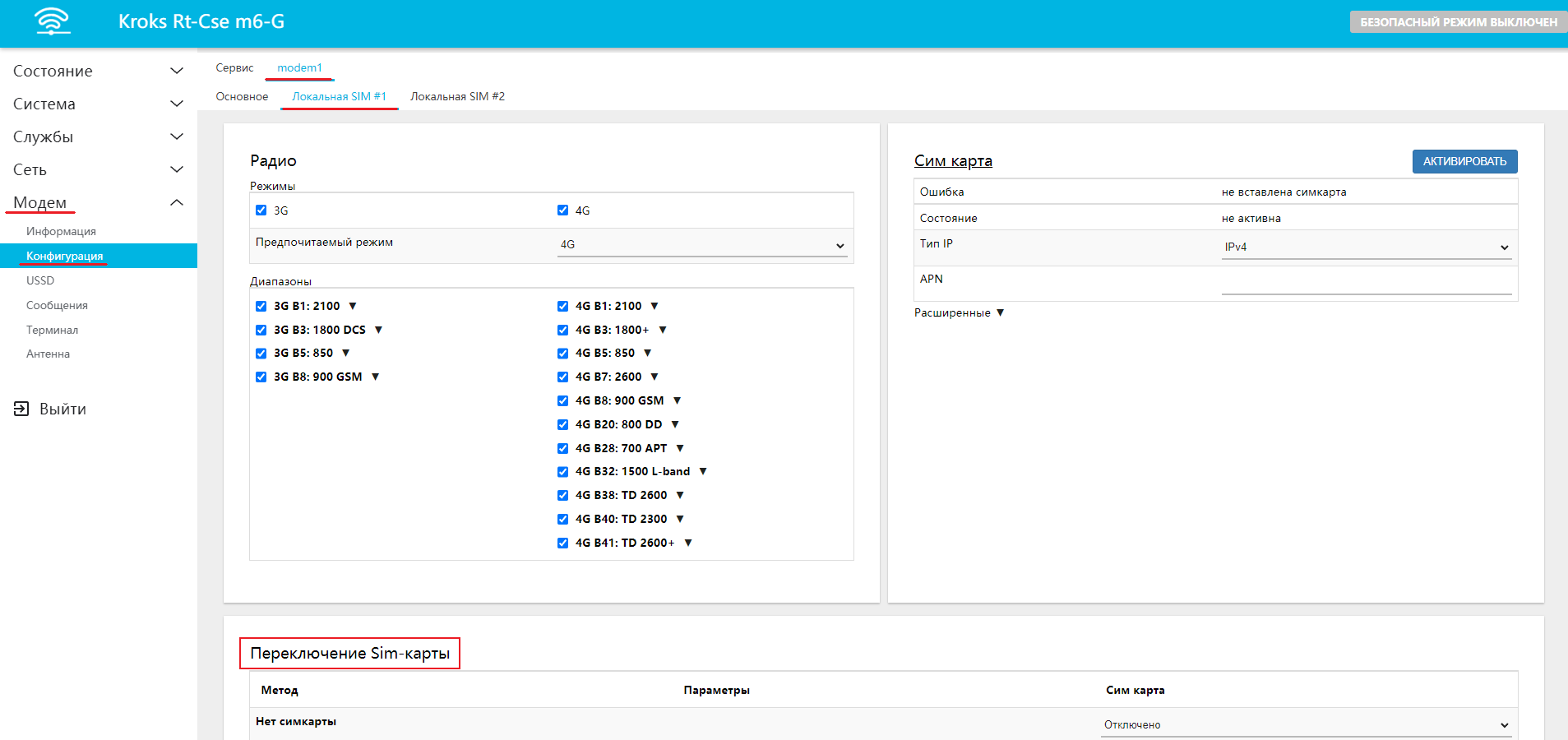This screenshot has width=1568, height=740.
Task: Click the Wi-Fi router logo icon
Action: pos(53,21)
